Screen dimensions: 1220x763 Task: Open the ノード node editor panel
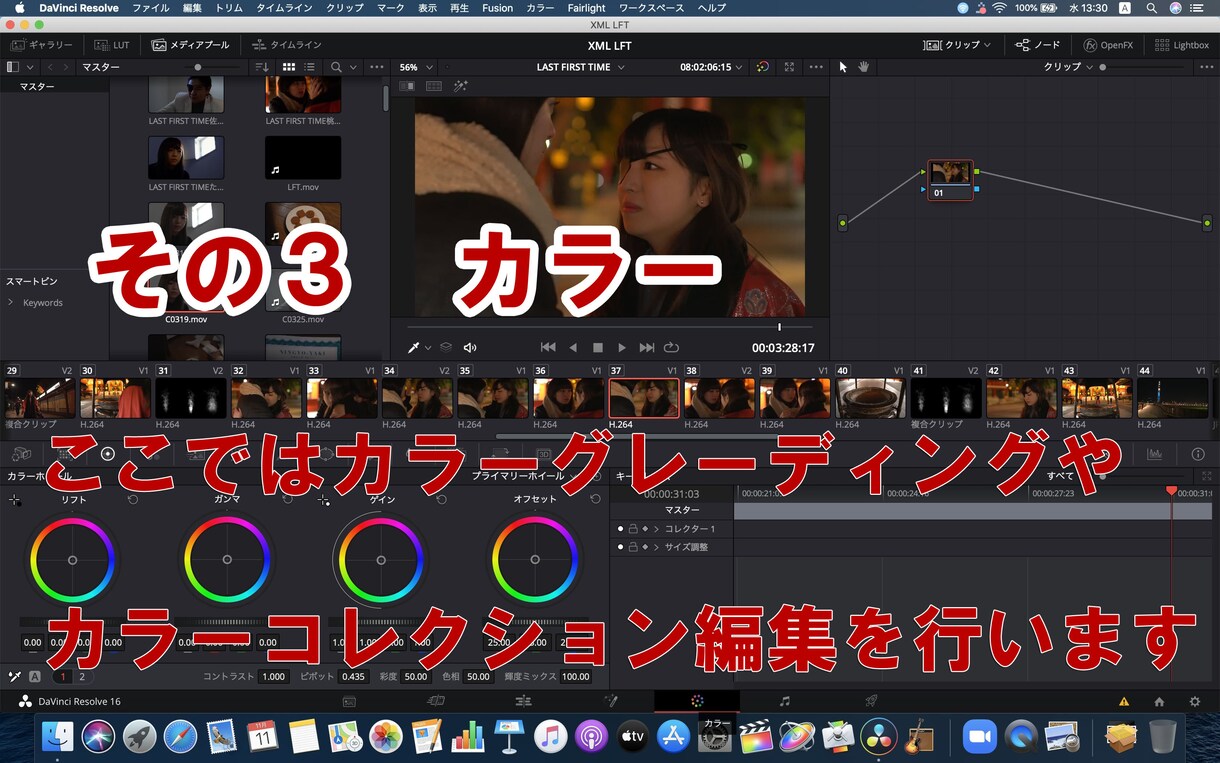point(1038,45)
